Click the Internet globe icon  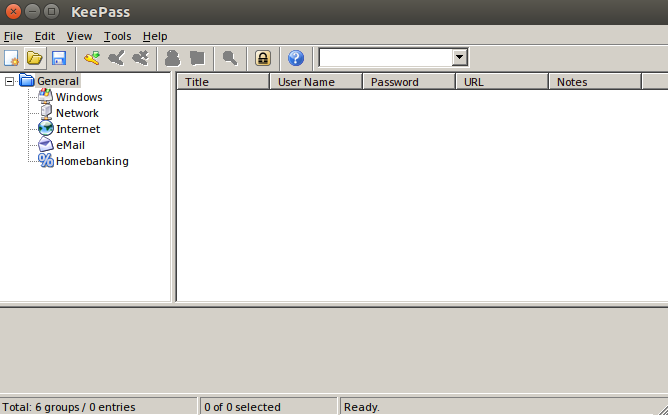[x=46, y=129]
